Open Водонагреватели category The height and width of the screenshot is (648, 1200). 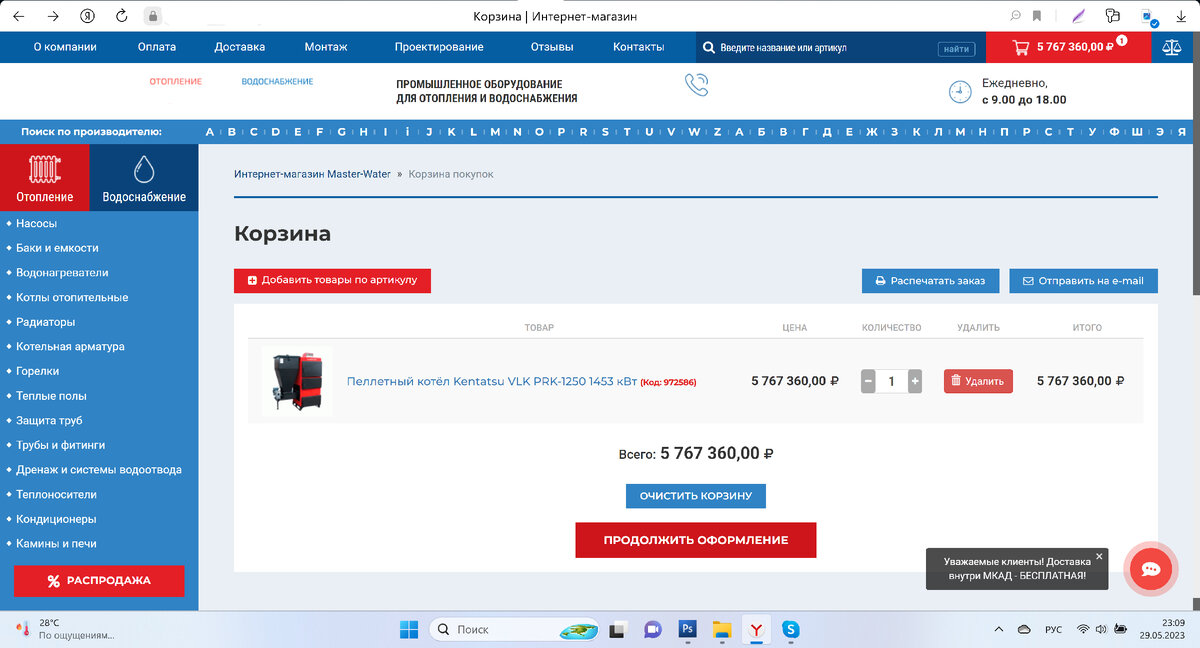(62, 273)
